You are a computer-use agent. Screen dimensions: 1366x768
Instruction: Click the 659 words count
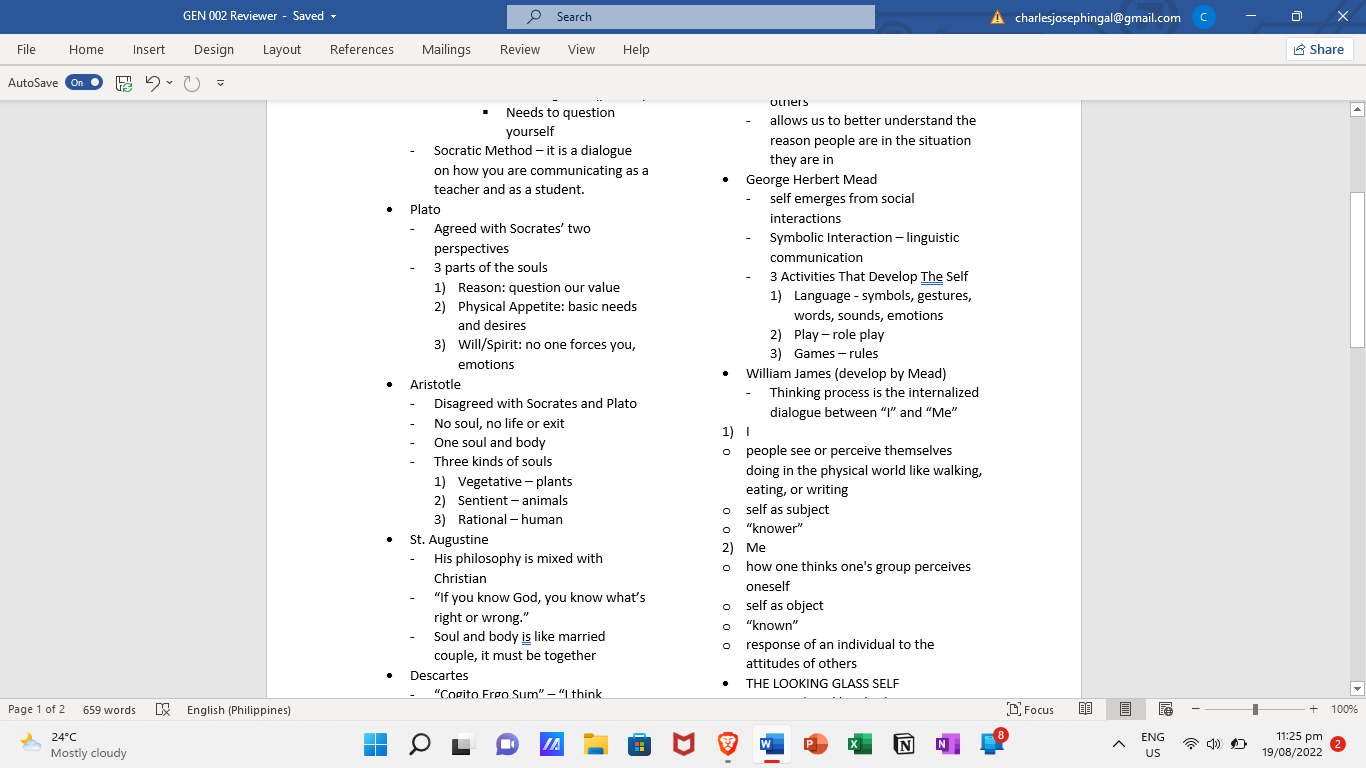(109, 709)
